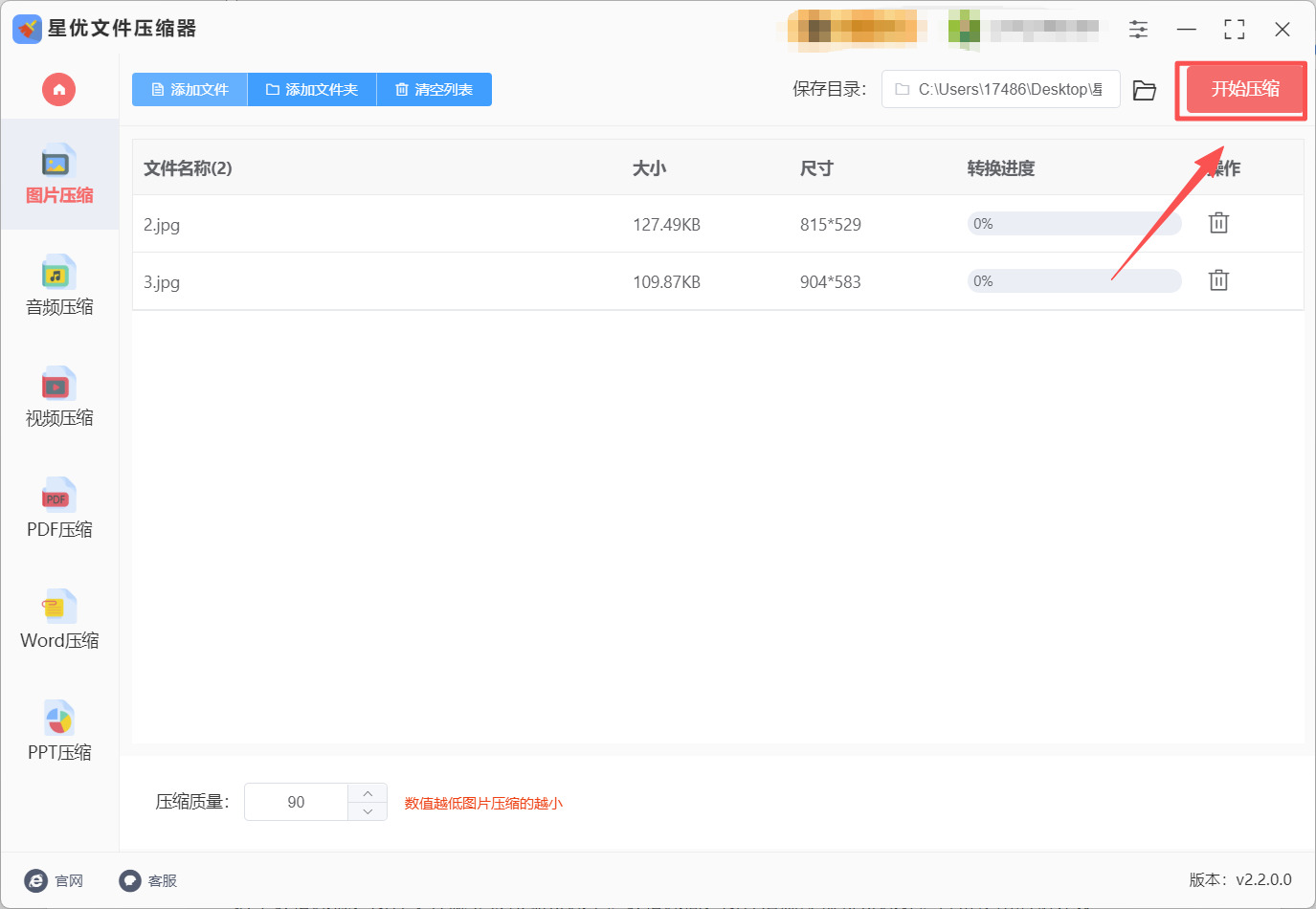Open the PDF压缩 section
The width and height of the screenshot is (1316, 909).
point(59,508)
